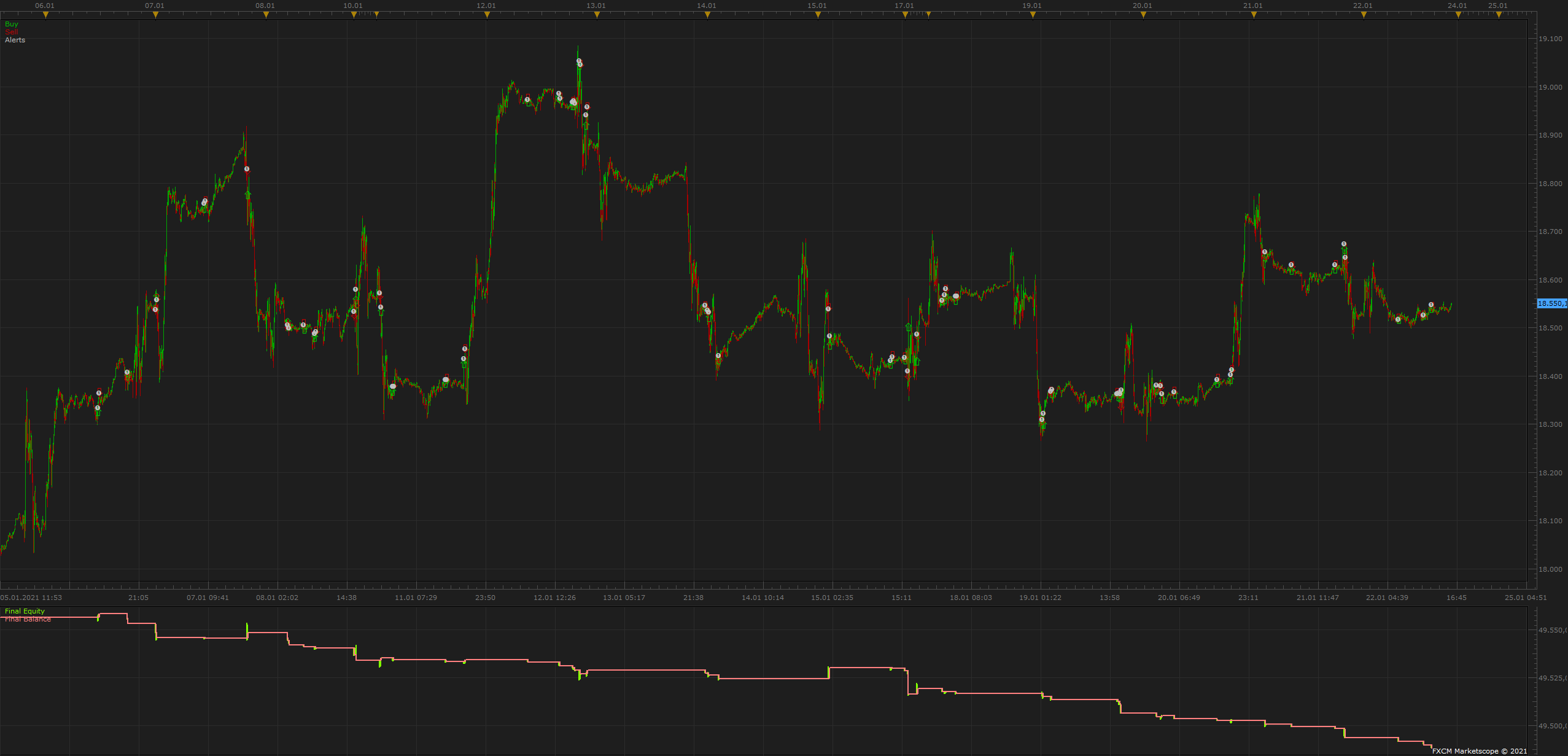Click the 19.000 price axis label
The width and height of the screenshot is (1568, 756).
pyautogui.click(x=1550, y=87)
